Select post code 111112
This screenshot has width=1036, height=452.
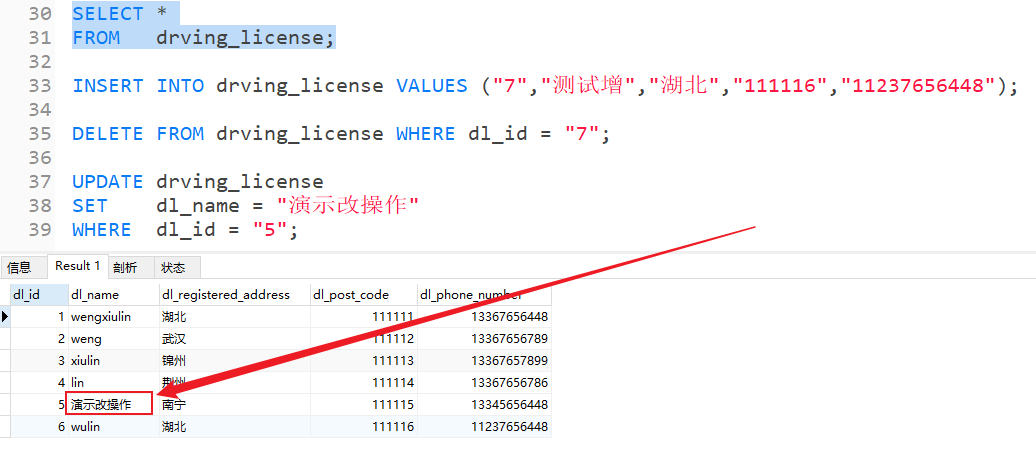click(364, 339)
